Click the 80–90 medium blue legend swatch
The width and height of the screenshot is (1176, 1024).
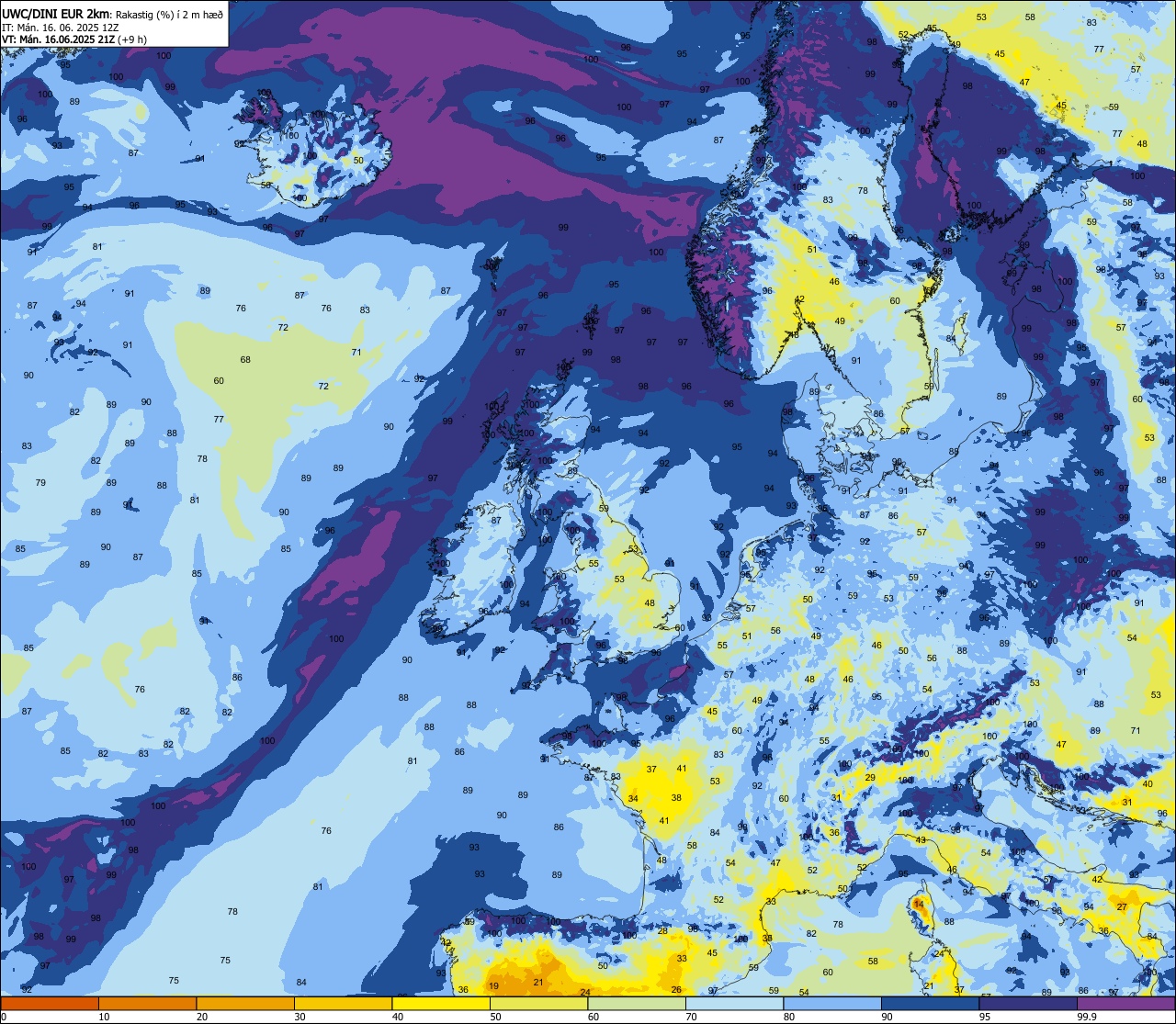tap(832, 1003)
